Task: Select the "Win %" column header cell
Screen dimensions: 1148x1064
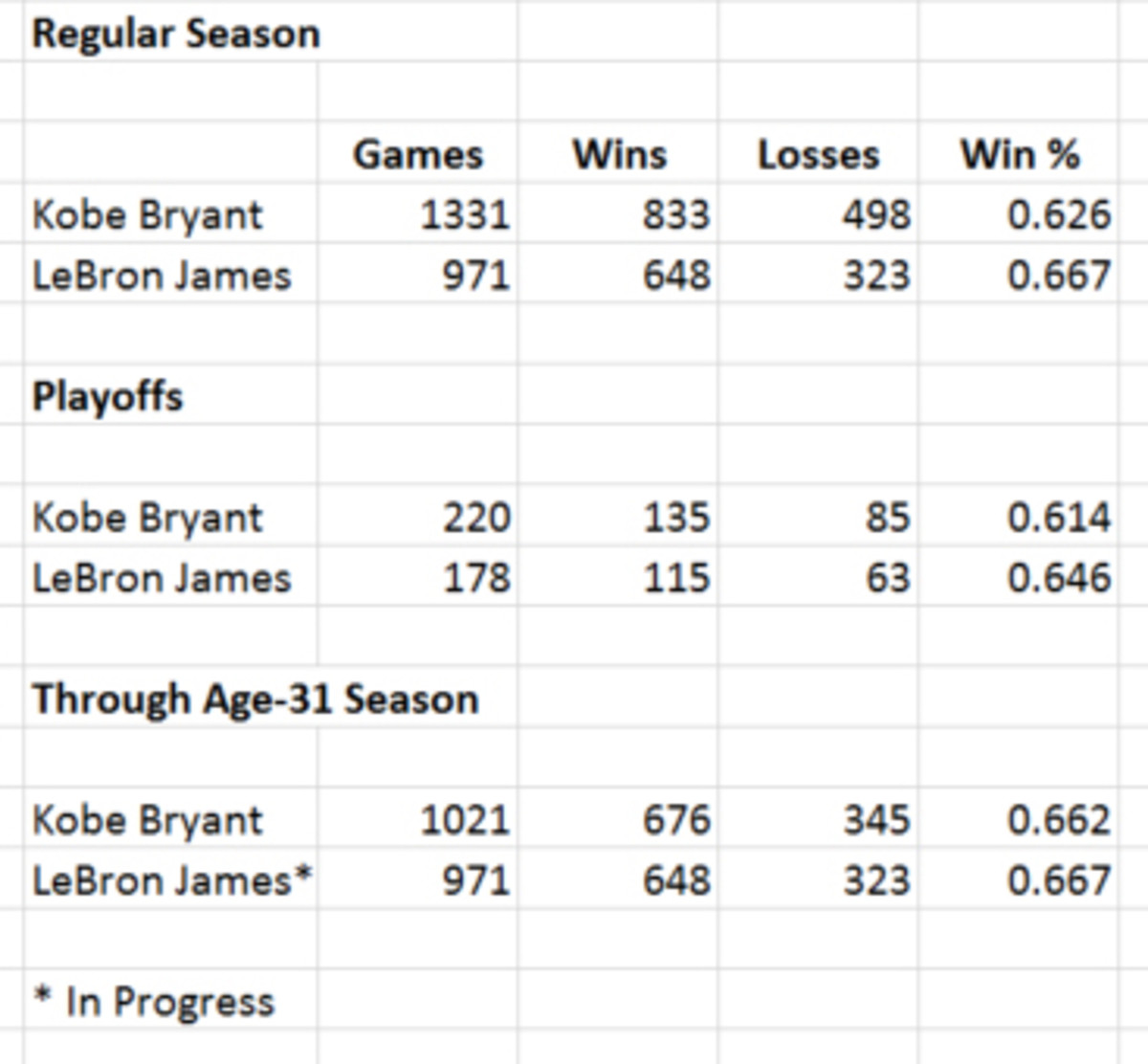Action: pyautogui.click(x=1020, y=155)
